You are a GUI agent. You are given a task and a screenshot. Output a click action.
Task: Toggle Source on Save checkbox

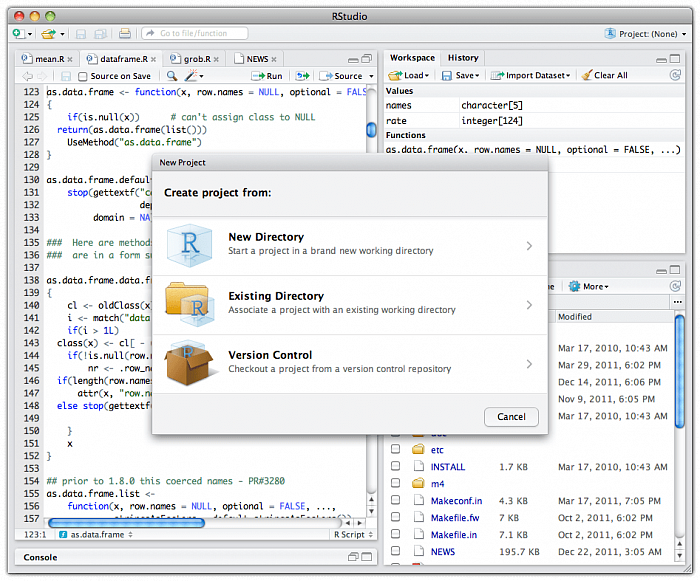[x=83, y=76]
